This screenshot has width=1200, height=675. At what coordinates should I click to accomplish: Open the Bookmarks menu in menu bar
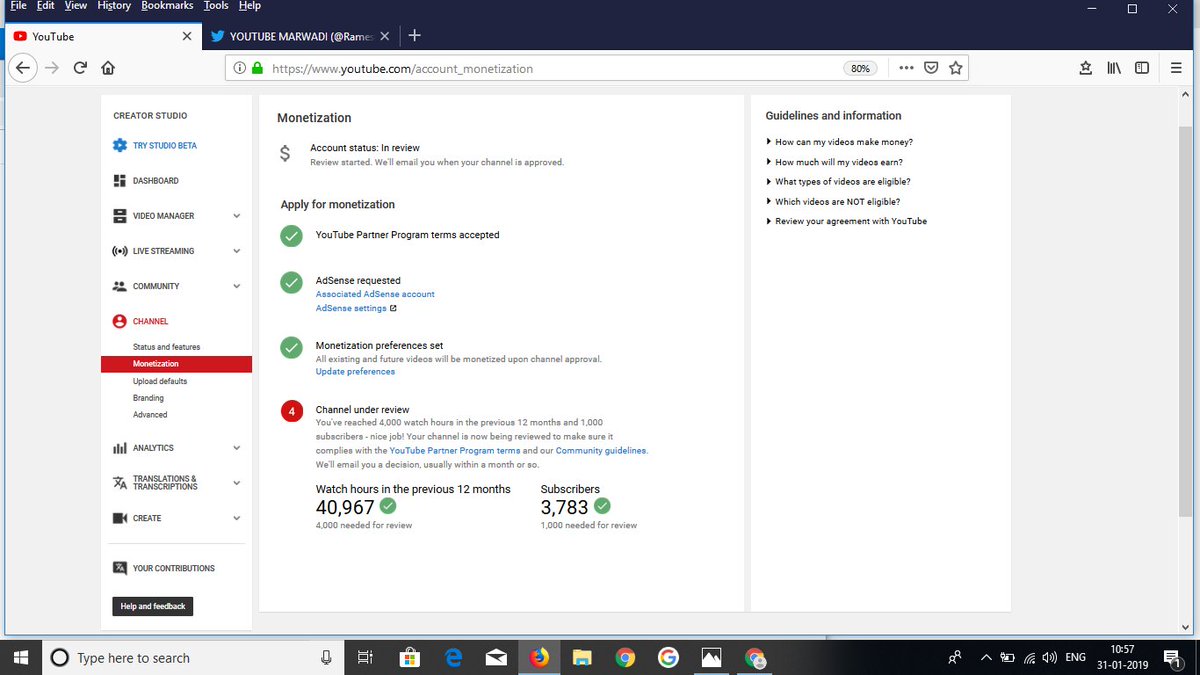point(167,6)
